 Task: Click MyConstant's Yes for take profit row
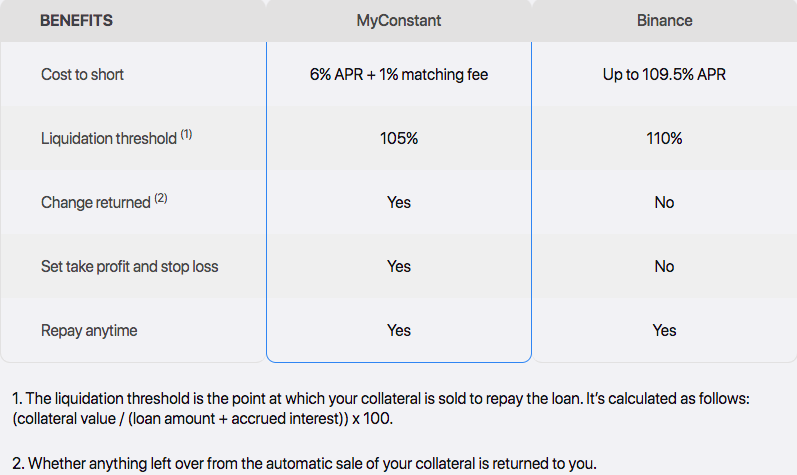[399, 266]
